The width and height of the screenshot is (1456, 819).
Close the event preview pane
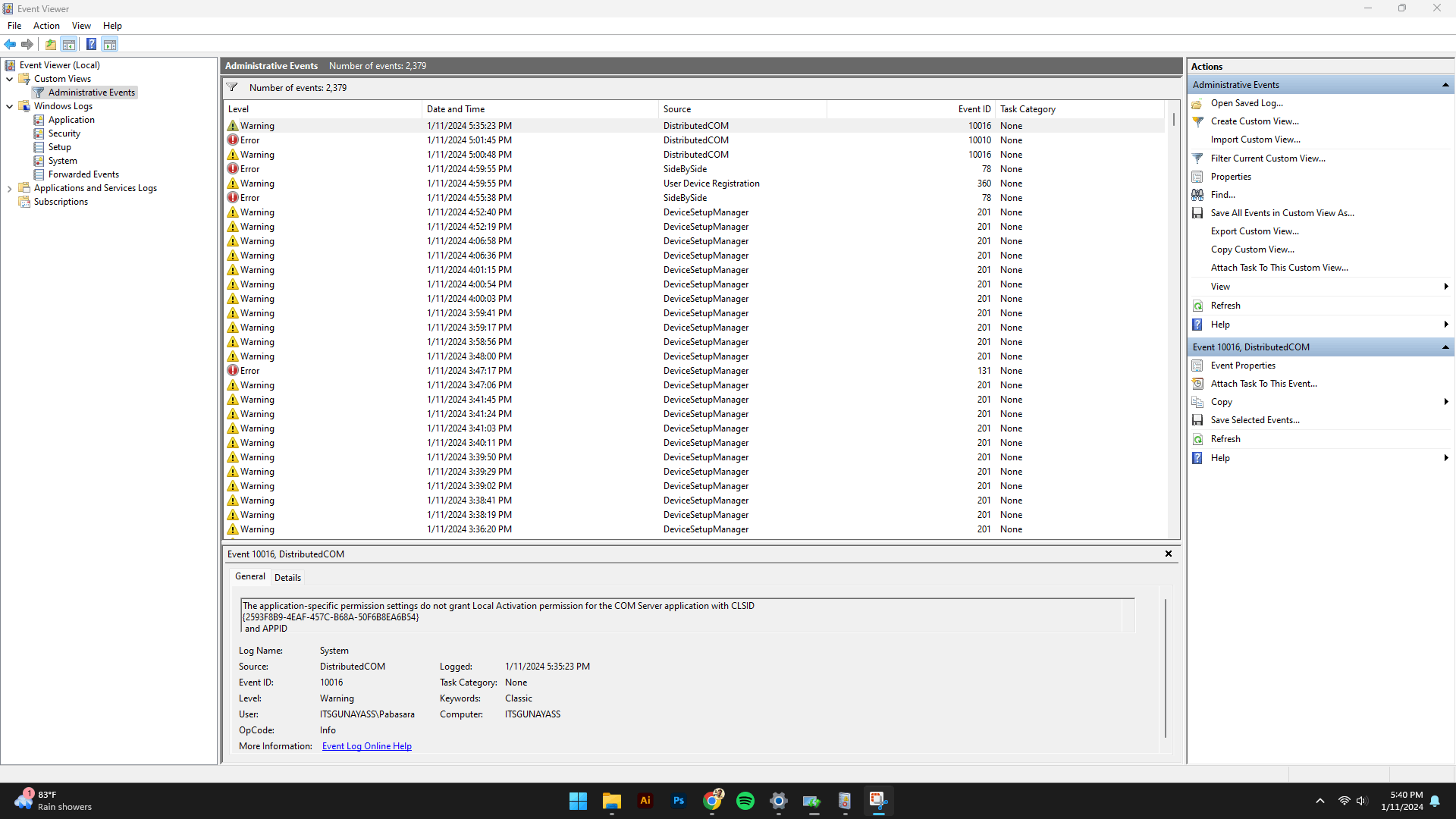(x=1169, y=554)
